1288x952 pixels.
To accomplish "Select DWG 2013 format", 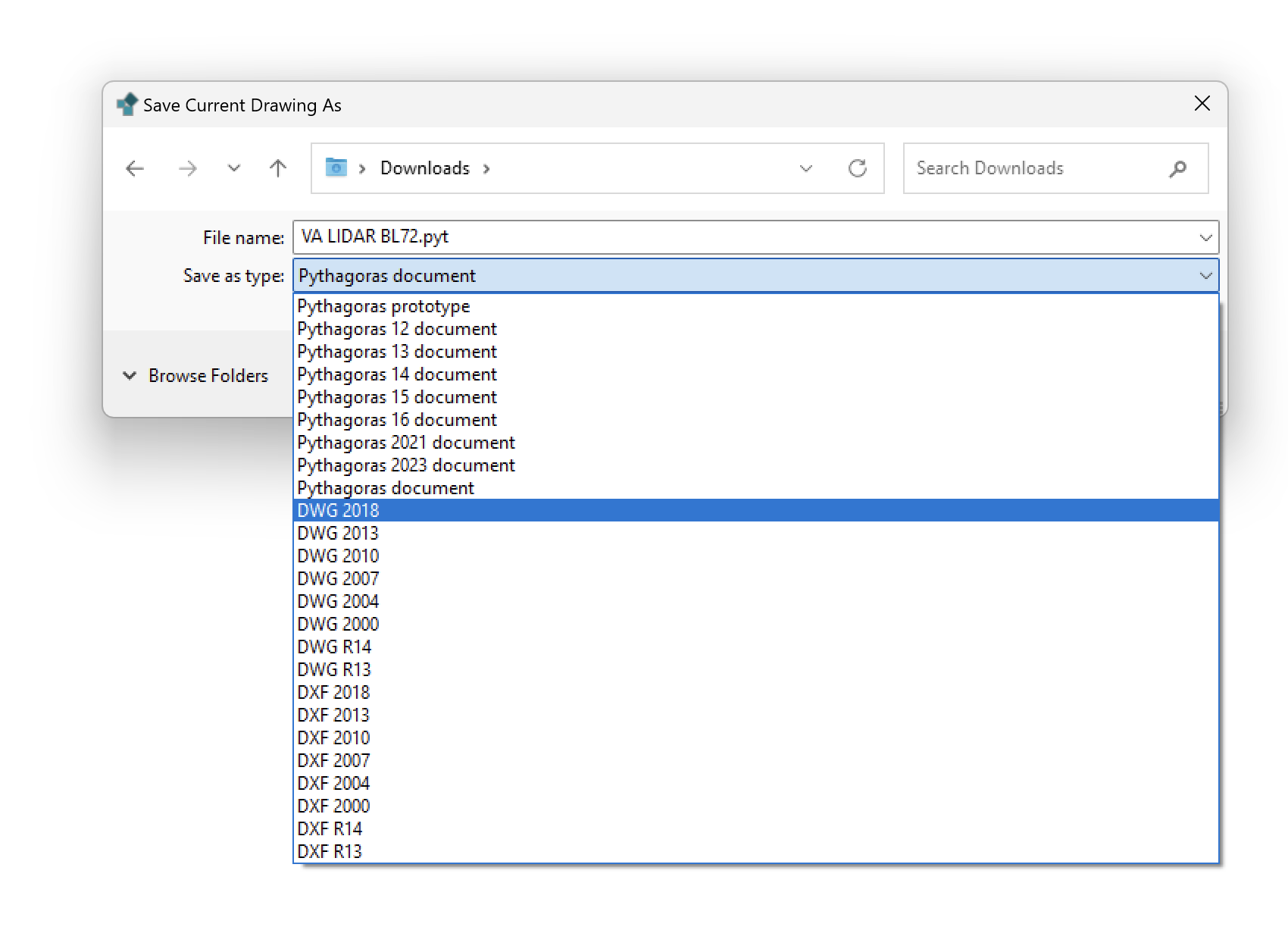I will 756,534.
